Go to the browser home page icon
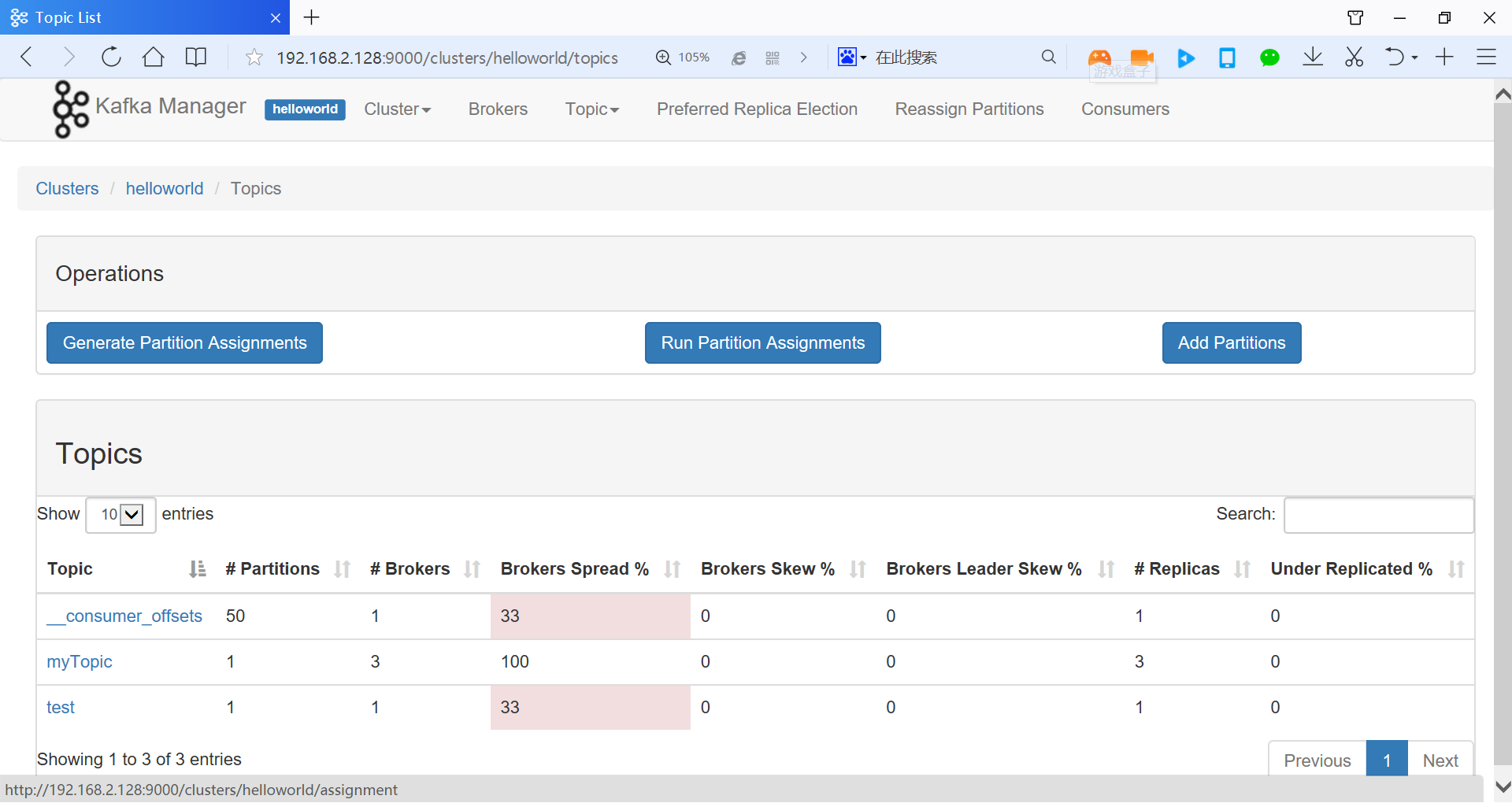The height and width of the screenshot is (803, 1512). tap(154, 57)
